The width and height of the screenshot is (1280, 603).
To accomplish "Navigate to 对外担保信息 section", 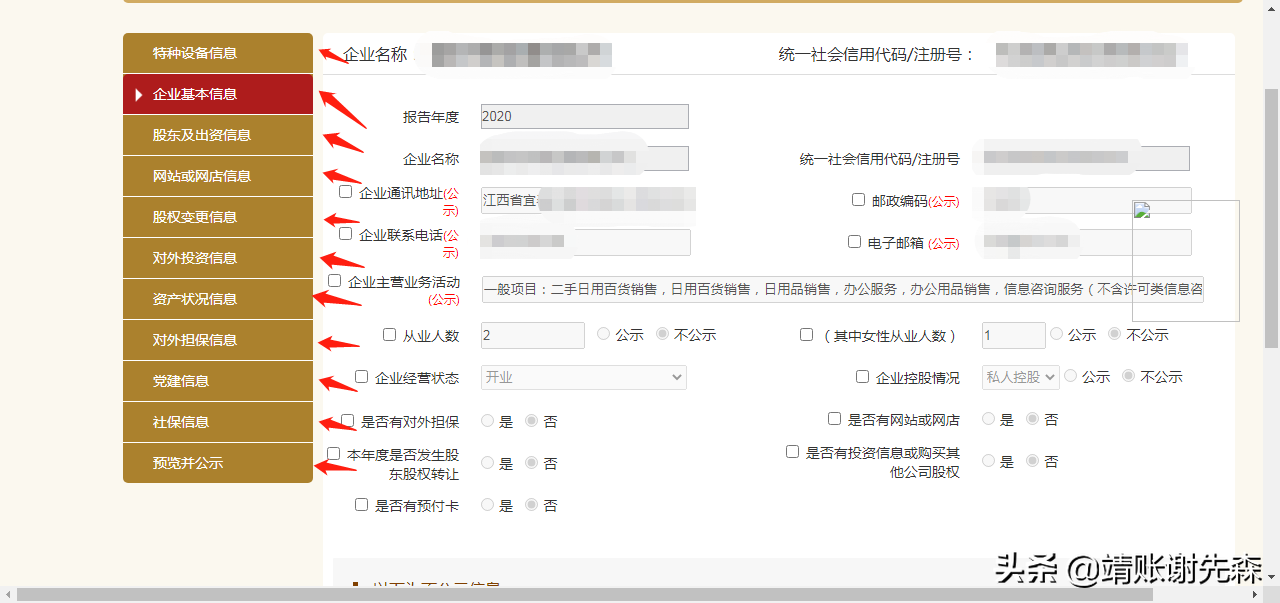I will (x=217, y=340).
